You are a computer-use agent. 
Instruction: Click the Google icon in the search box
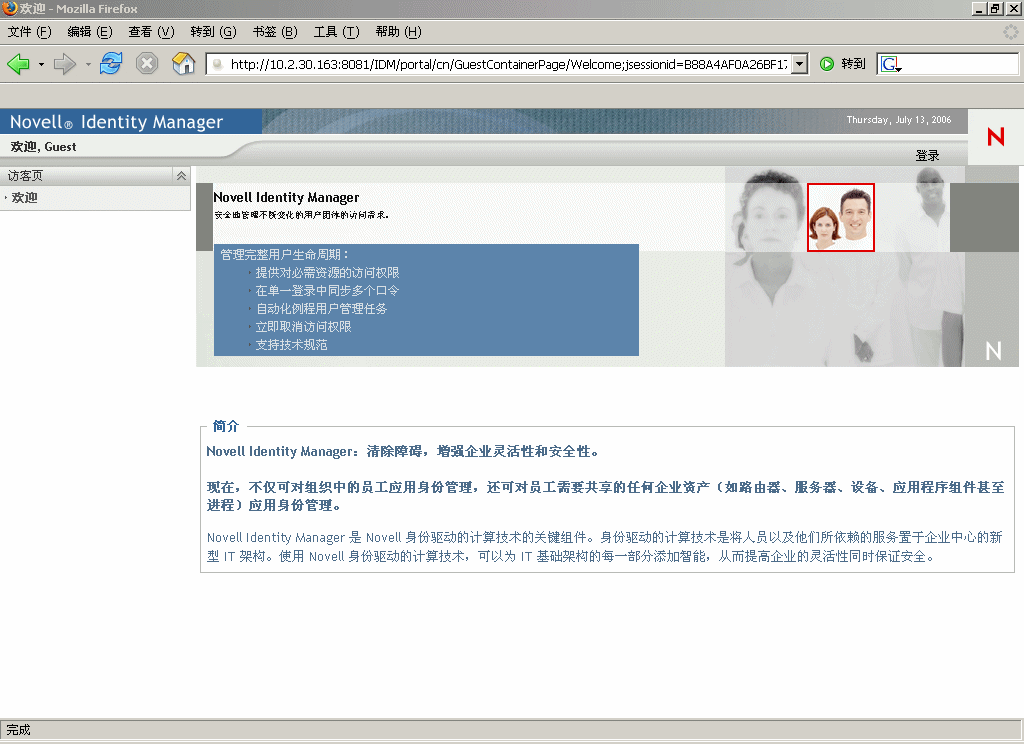coord(889,63)
